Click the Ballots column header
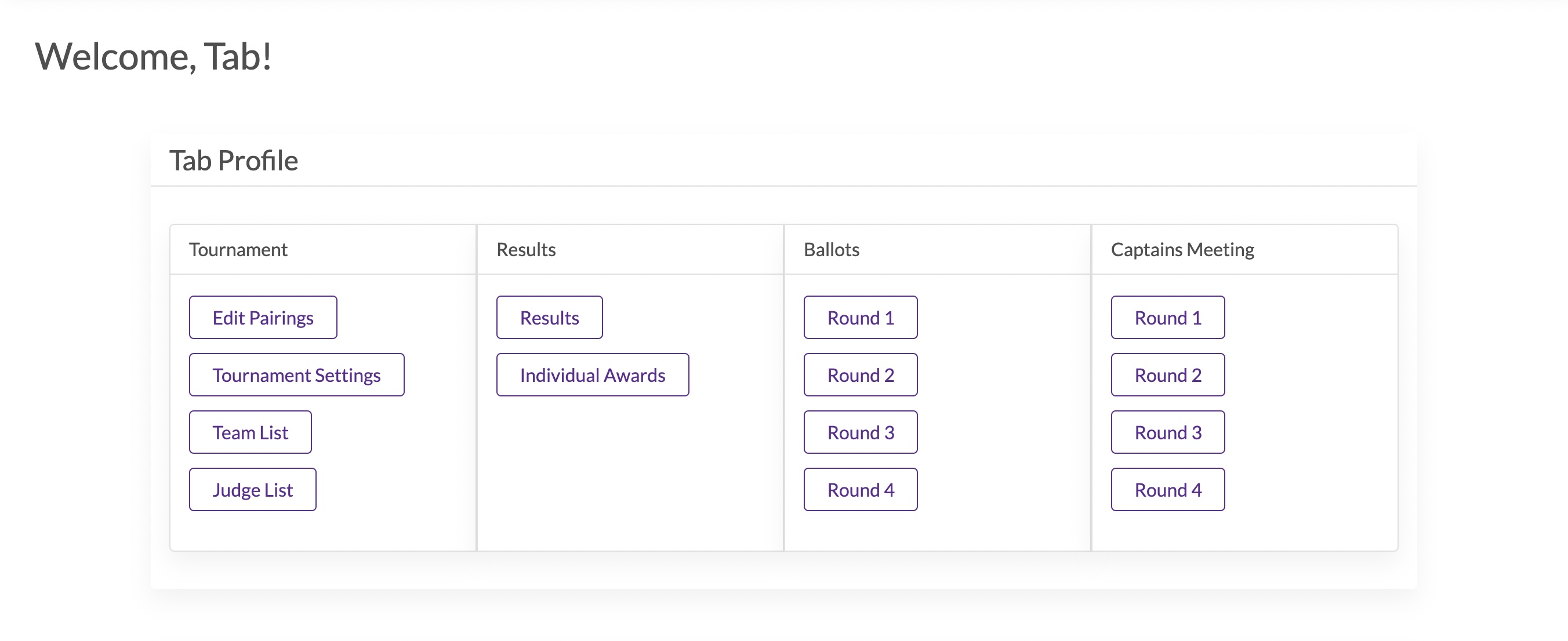Screen dimensions: 1568x641 point(832,249)
